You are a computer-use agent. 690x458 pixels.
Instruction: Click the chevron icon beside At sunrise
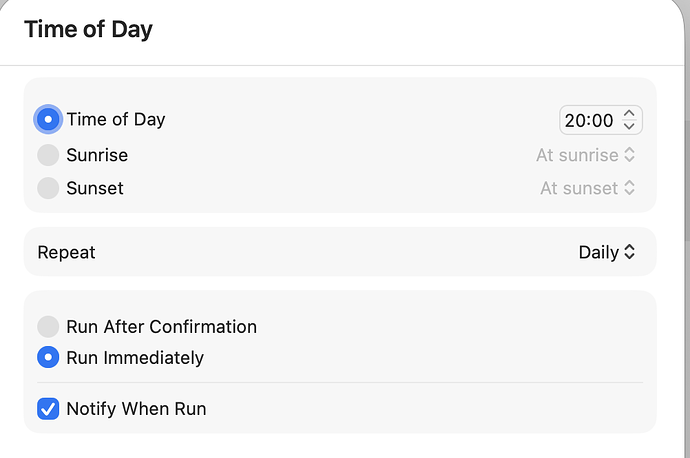pyautogui.click(x=629, y=155)
